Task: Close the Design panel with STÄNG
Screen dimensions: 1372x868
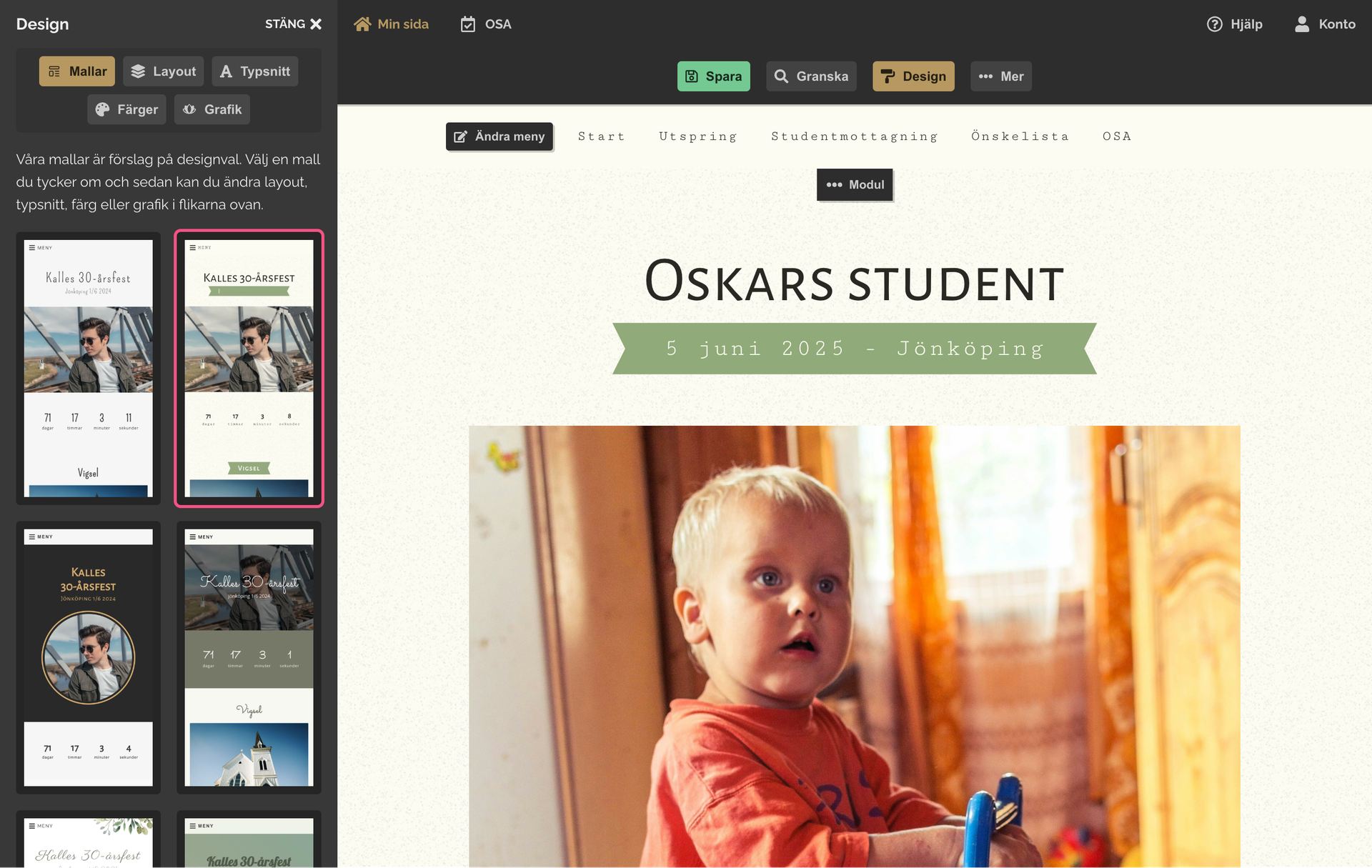Action: [293, 24]
